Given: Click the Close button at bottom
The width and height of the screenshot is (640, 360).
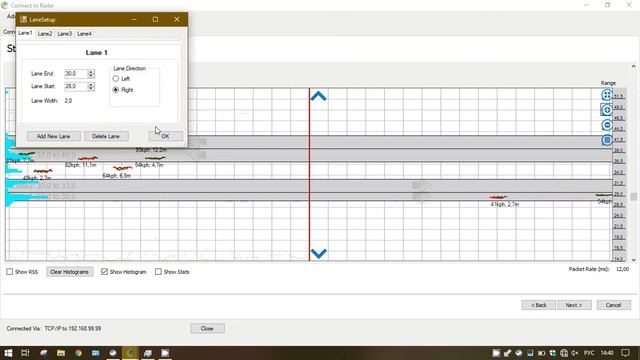Looking at the screenshot, I should pyautogui.click(x=207, y=328).
